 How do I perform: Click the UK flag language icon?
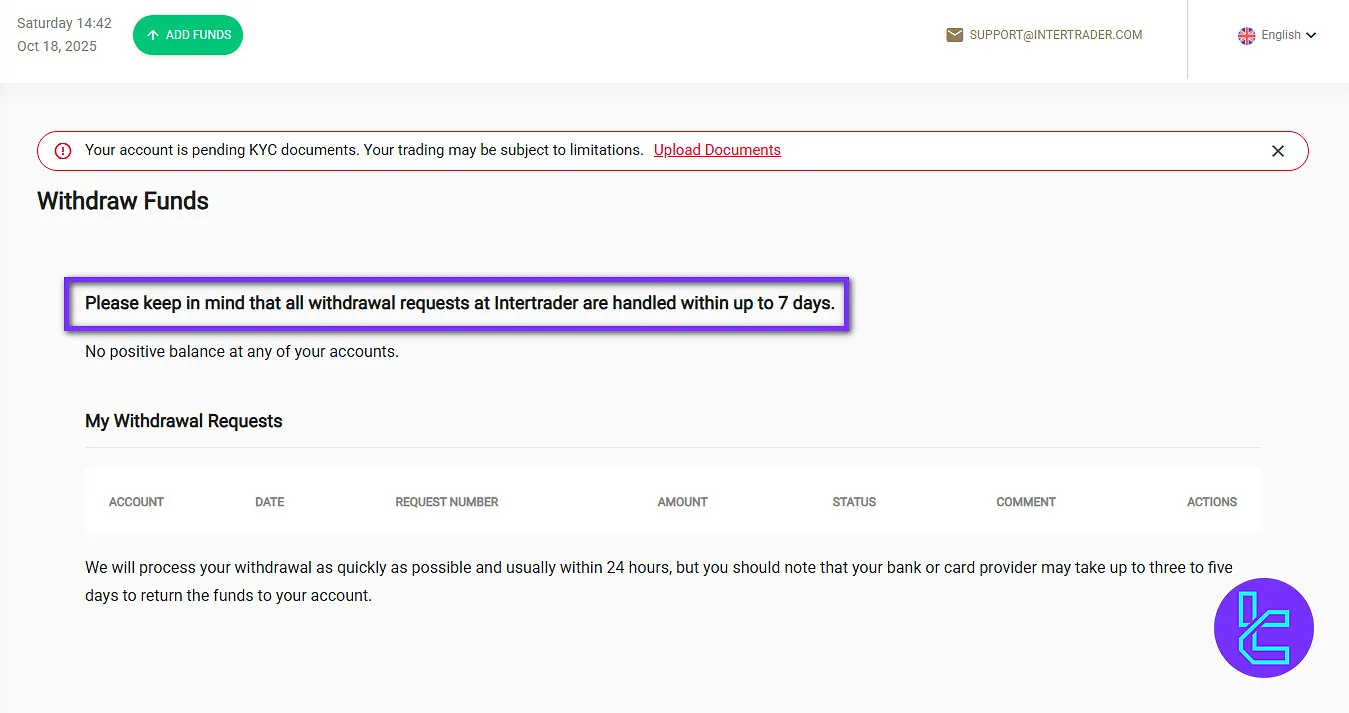(x=1246, y=35)
